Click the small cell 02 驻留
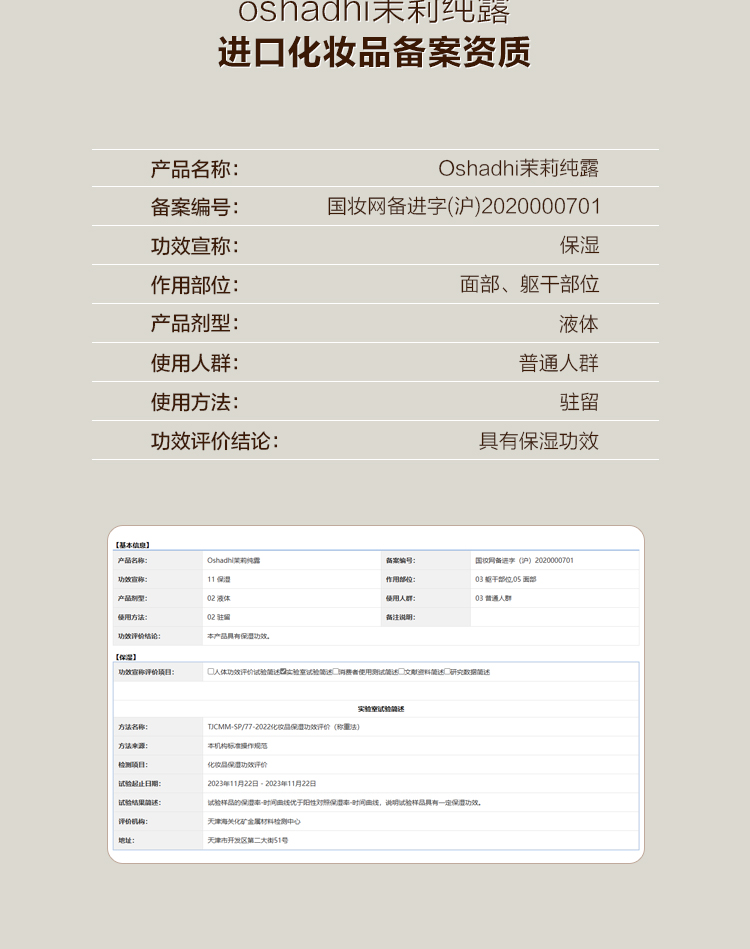Image resolution: width=750 pixels, height=949 pixels. click(219, 617)
